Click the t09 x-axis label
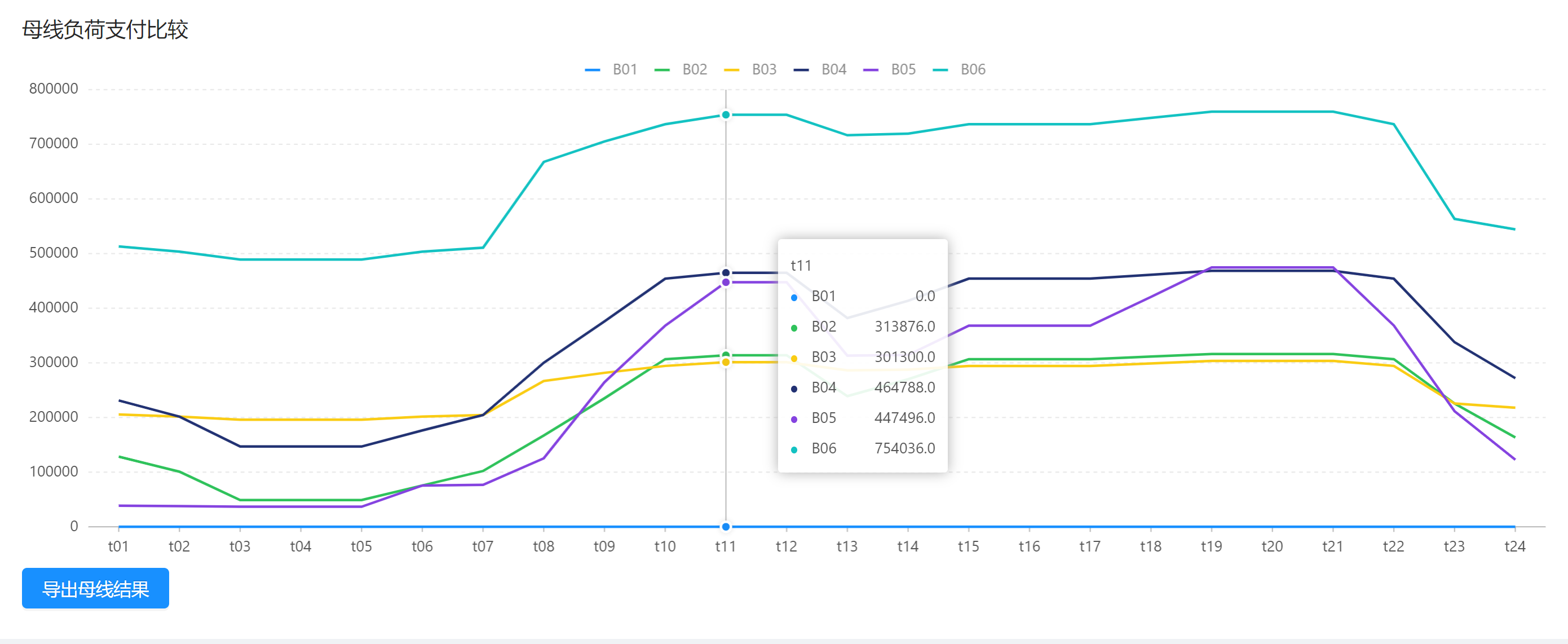 (x=604, y=546)
